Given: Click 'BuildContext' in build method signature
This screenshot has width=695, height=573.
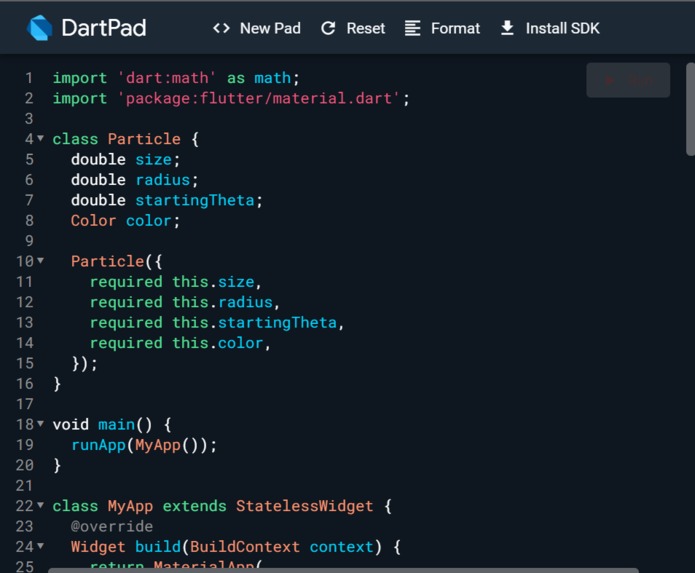Looking at the screenshot, I should tap(245, 547).
